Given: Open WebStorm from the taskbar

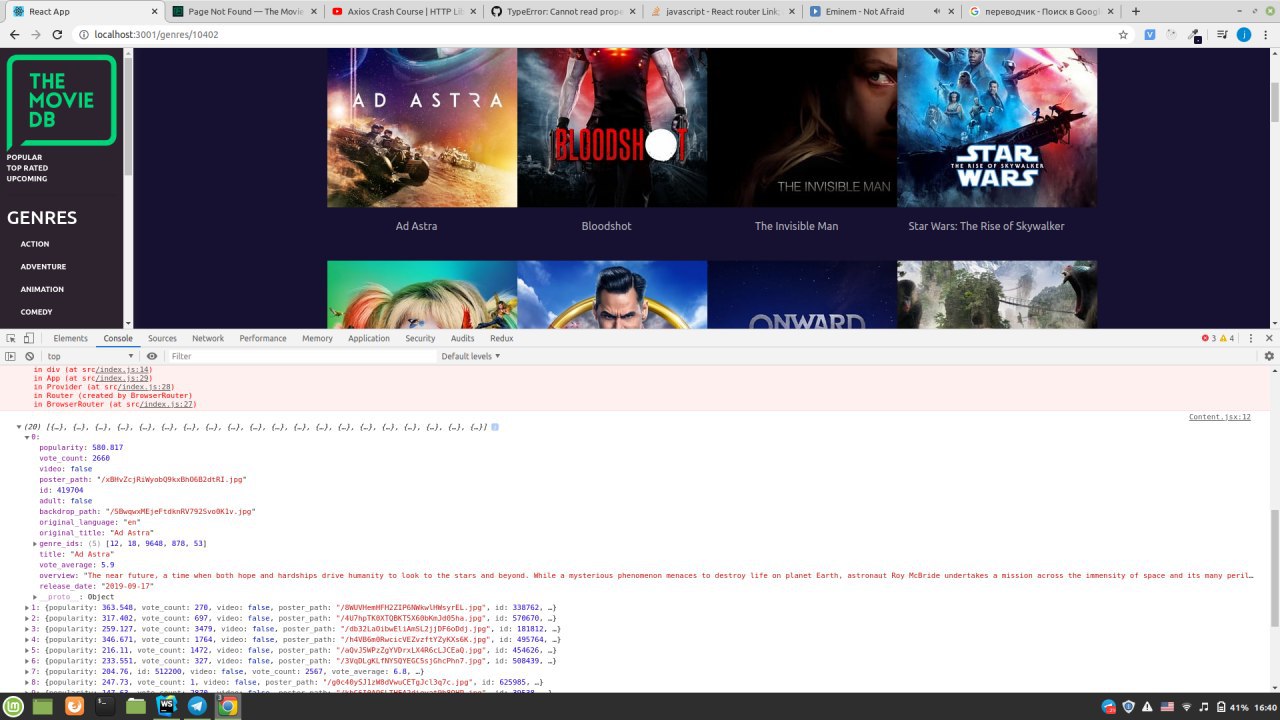Looking at the screenshot, I should pos(166,706).
